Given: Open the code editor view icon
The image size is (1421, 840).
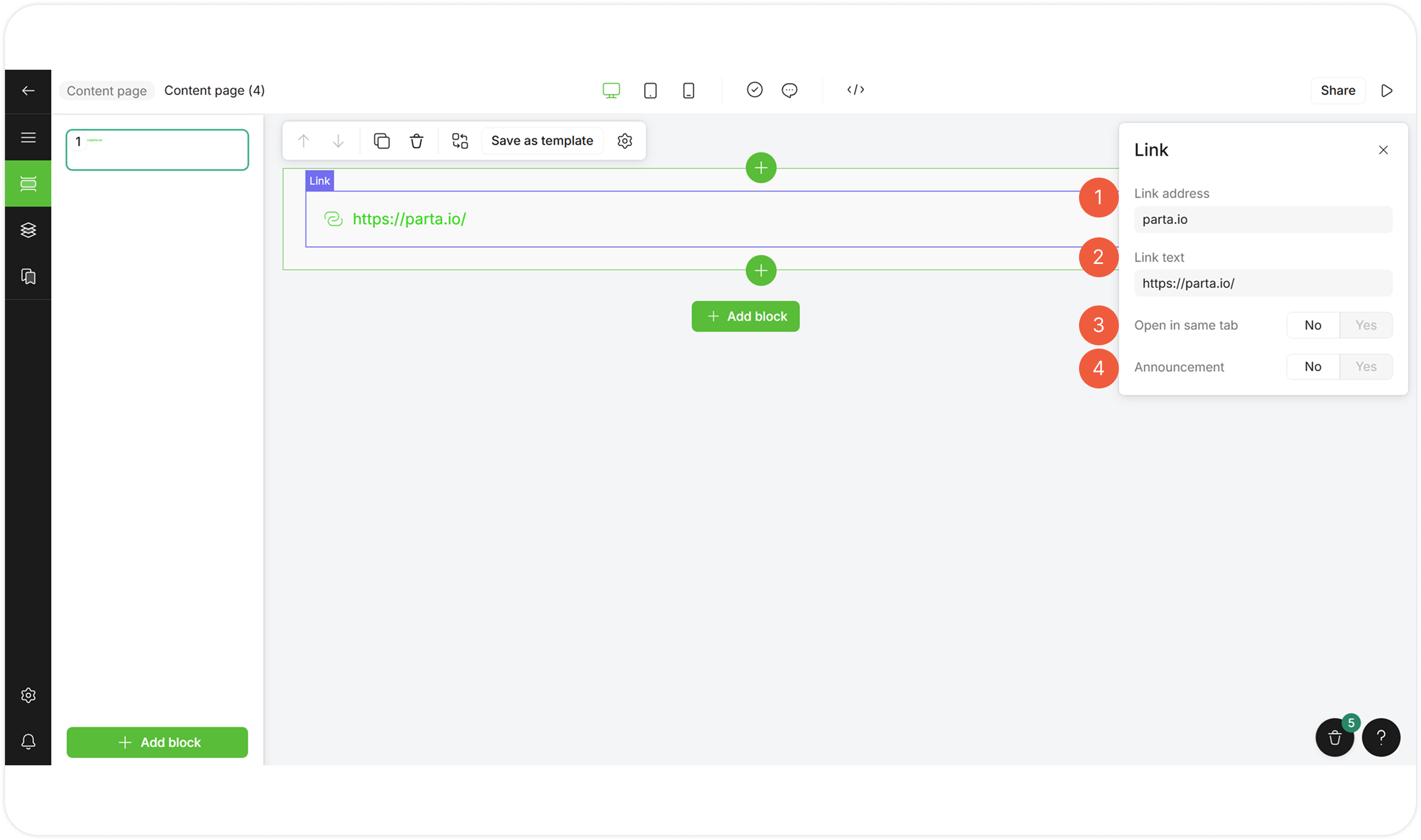Looking at the screenshot, I should point(855,90).
